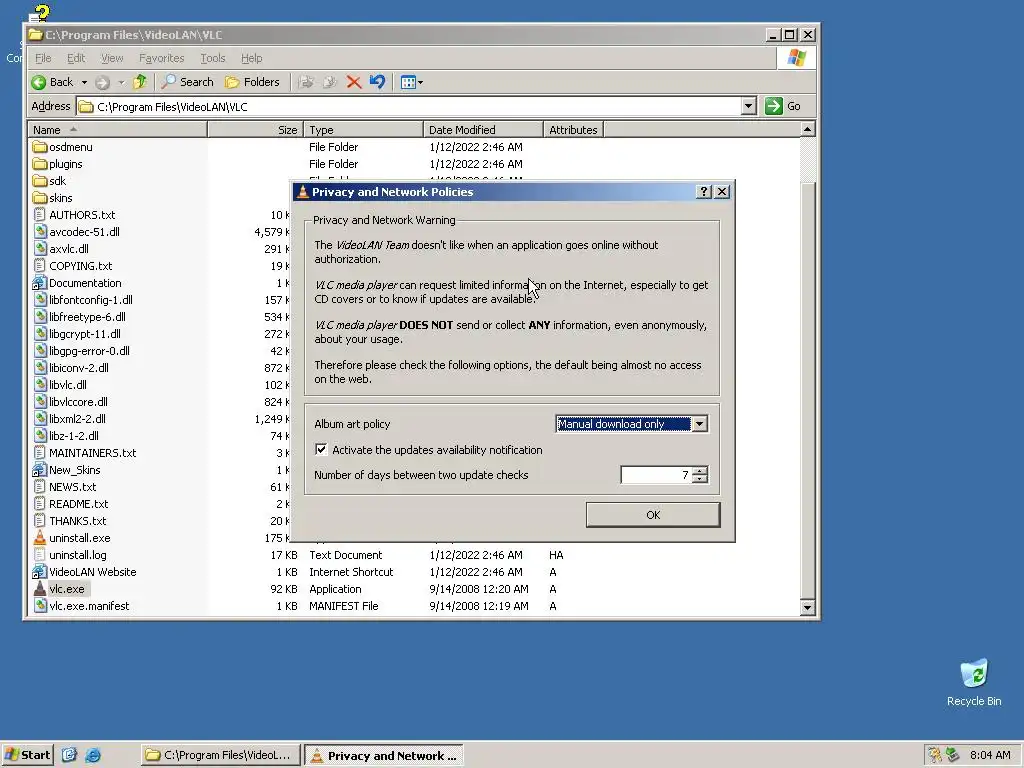Select the skins folder icon
Image resolution: width=1024 pixels, height=768 pixels.
[40, 198]
